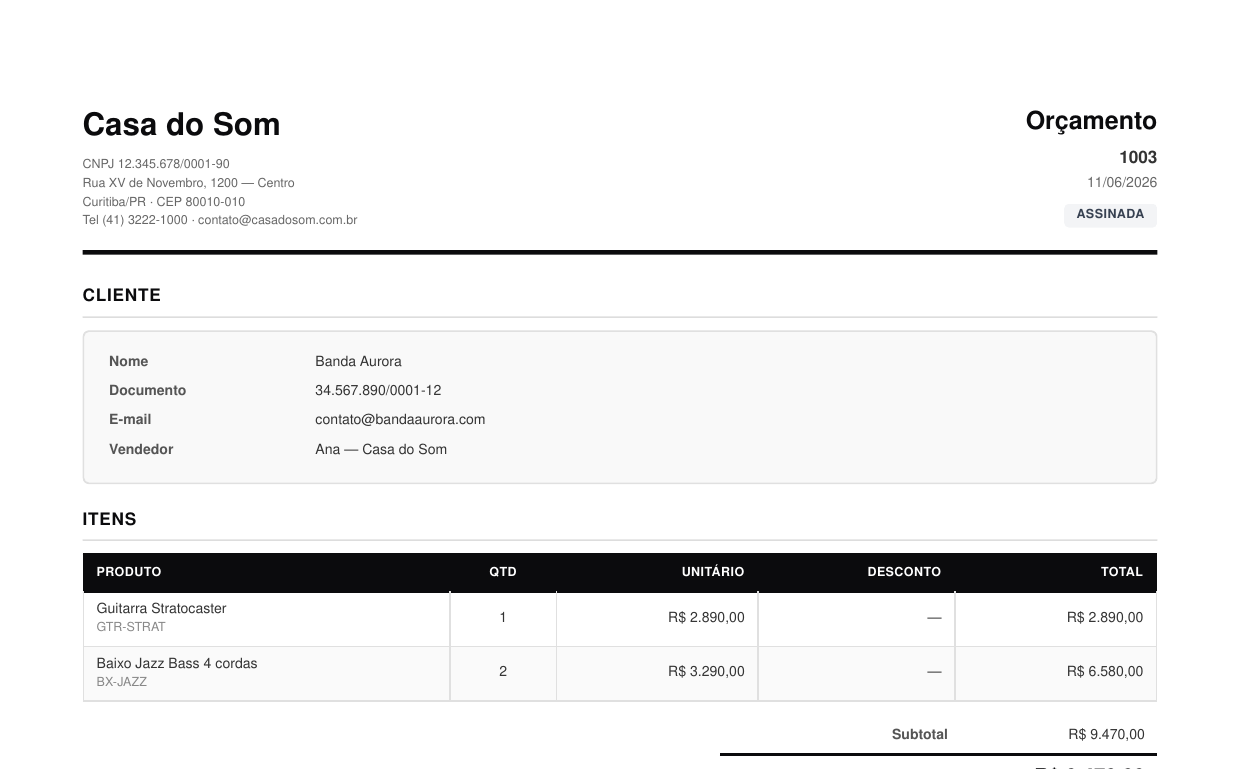Click the PRODUTO column header
Image resolution: width=1241 pixels, height=769 pixels.
point(129,572)
